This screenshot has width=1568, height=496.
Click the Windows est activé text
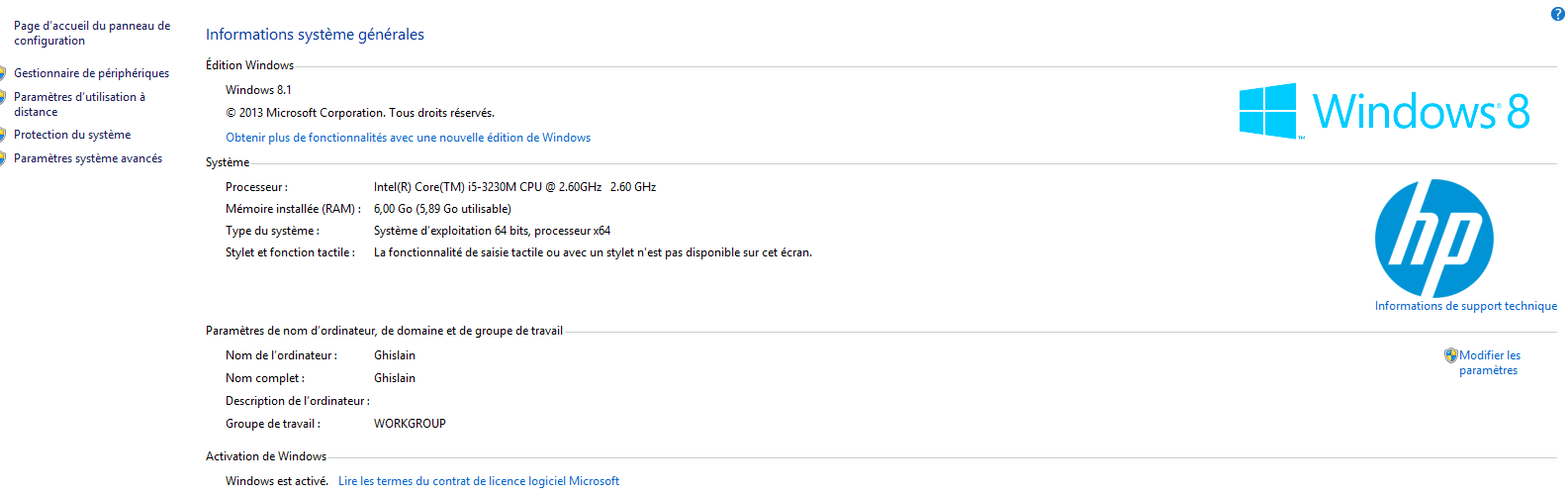pyautogui.click(x=277, y=481)
